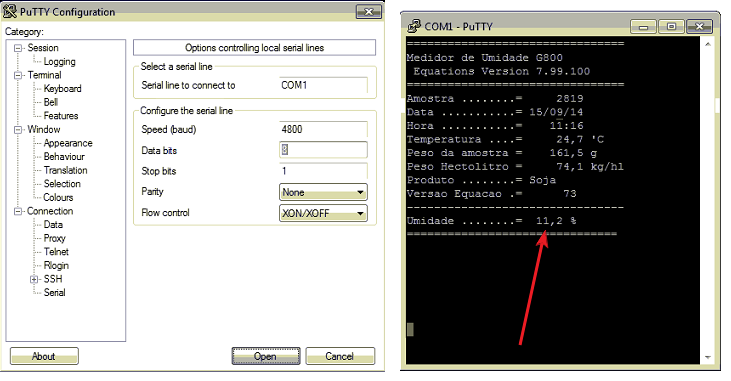Open the Flow control dropdown
731x381 pixels.
tap(323, 213)
